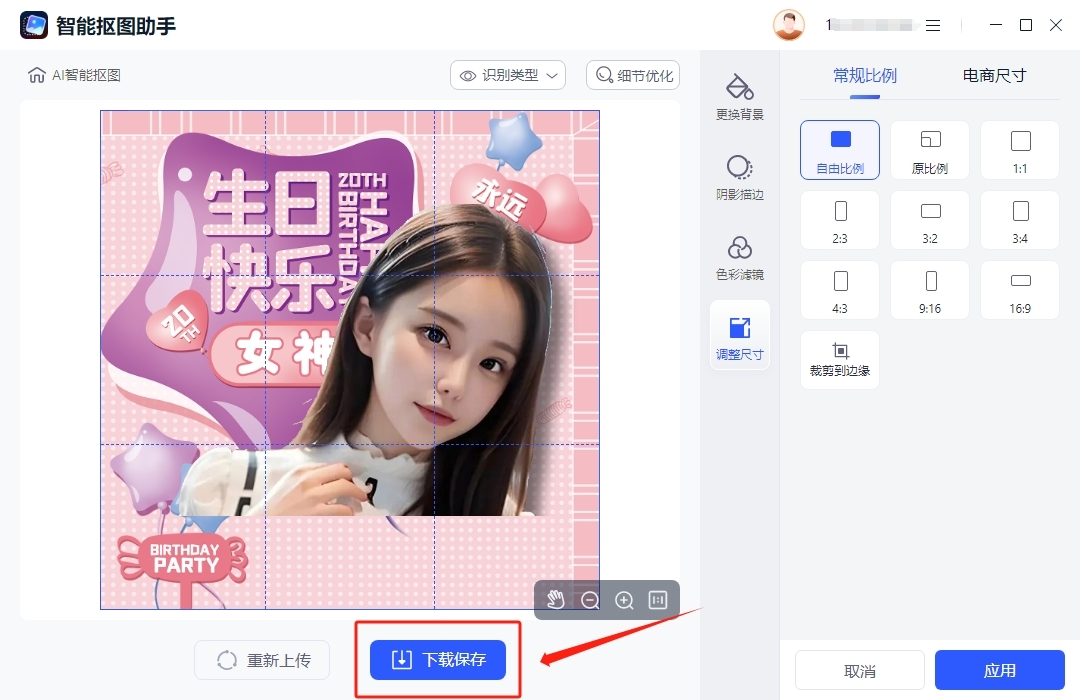Click the zoom in magnifier icon
Viewport: 1080px width, 700px height.
[x=624, y=600]
